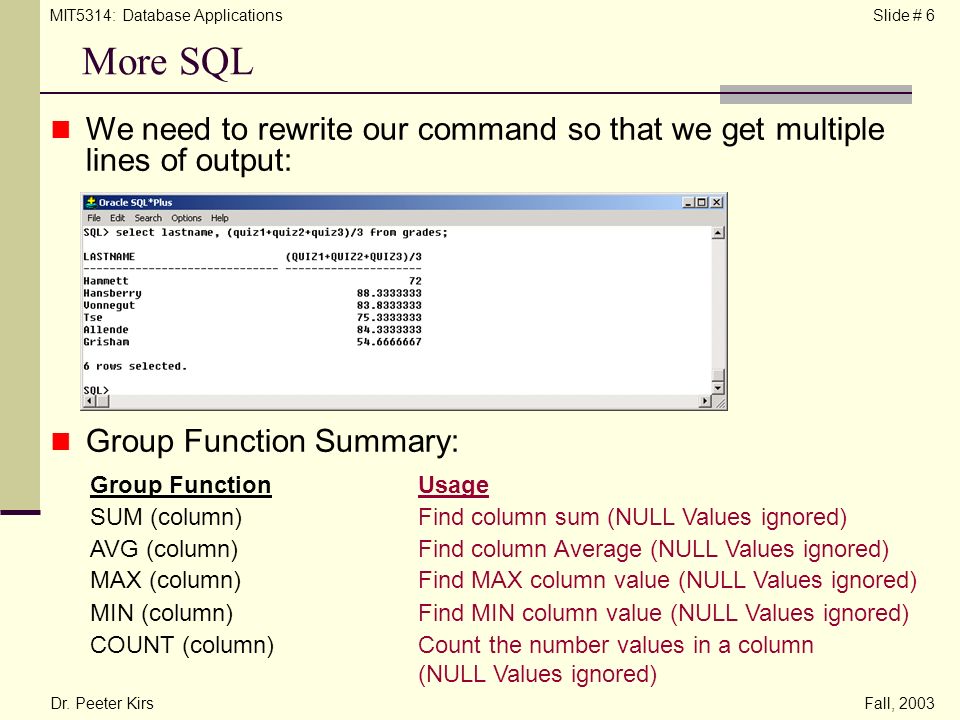Minimize the Oracle SQL*Plus window
The width and height of the screenshot is (960, 720).
[688, 202]
